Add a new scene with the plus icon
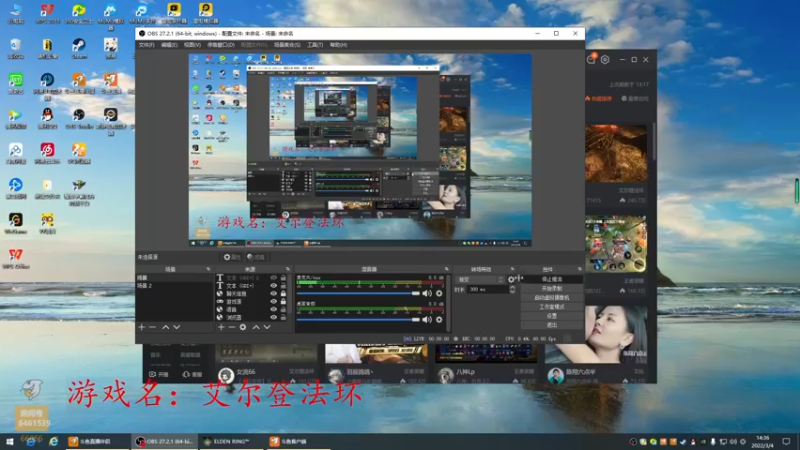The image size is (800, 450). coord(142,327)
